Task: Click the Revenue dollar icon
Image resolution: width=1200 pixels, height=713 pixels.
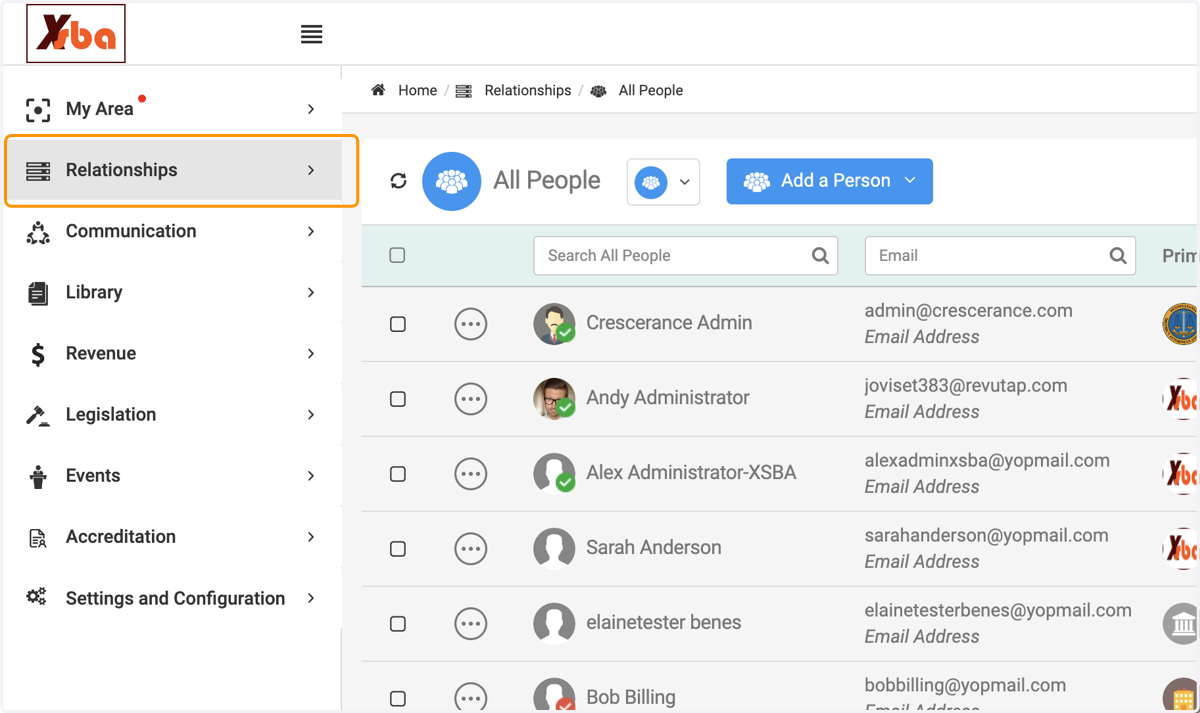Action: point(38,354)
